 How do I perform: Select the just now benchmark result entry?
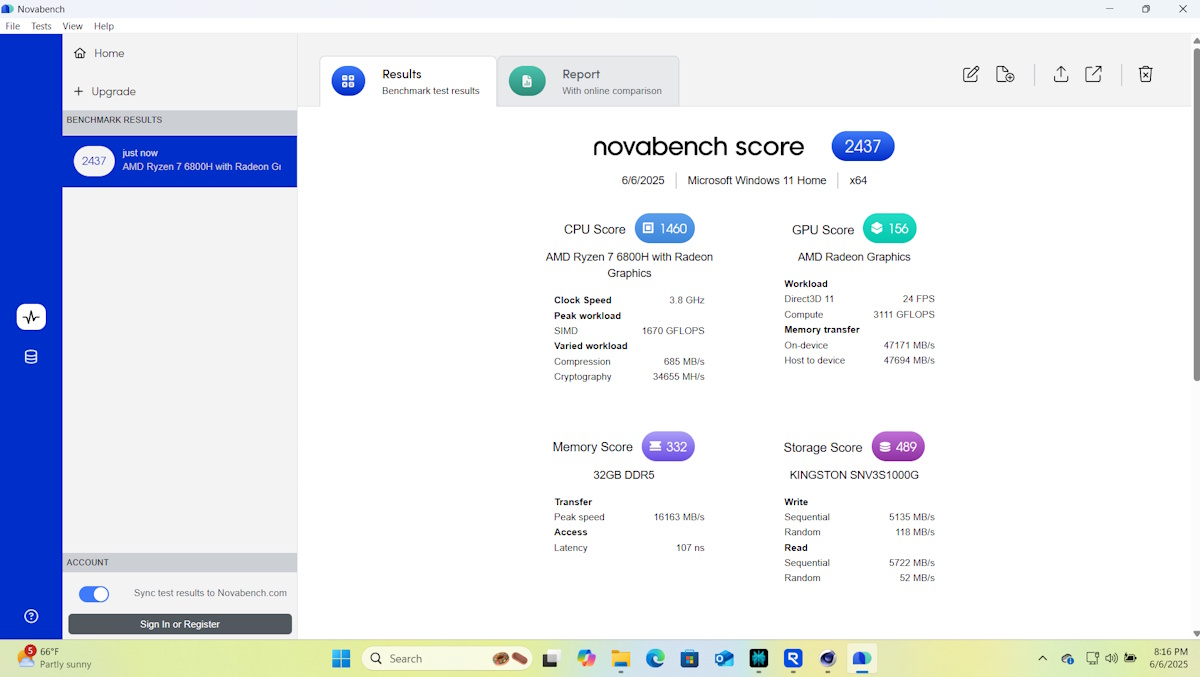(x=180, y=160)
